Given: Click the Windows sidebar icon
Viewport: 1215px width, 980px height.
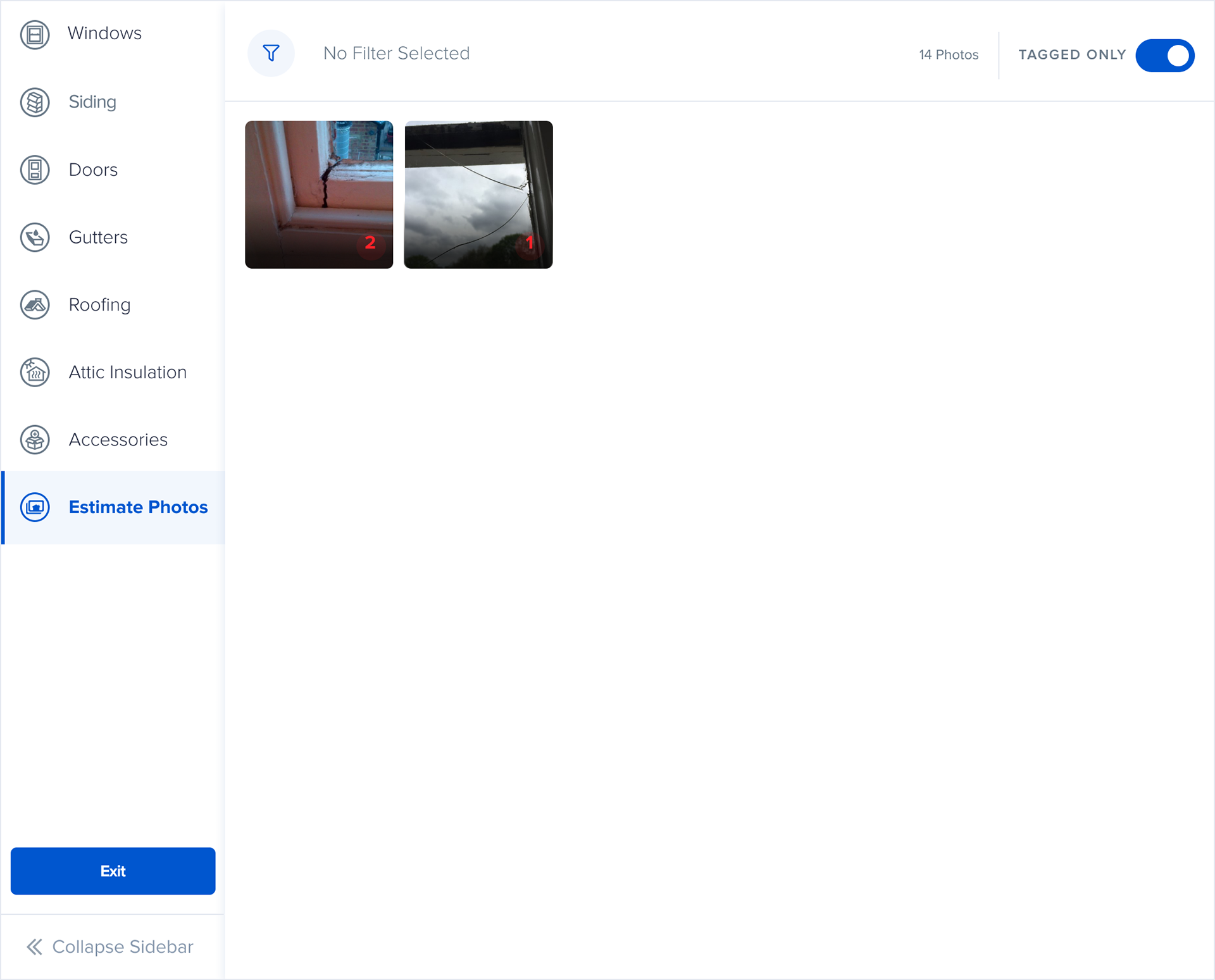Looking at the screenshot, I should click(x=35, y=34).
